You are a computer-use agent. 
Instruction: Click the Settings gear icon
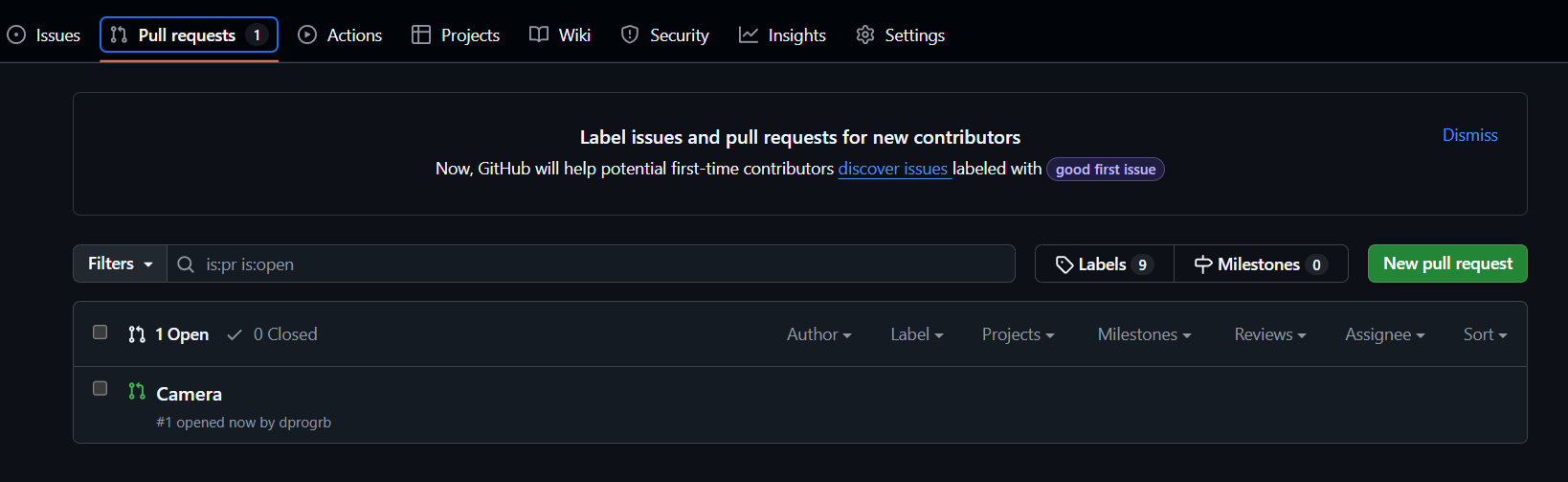(865, 35)
